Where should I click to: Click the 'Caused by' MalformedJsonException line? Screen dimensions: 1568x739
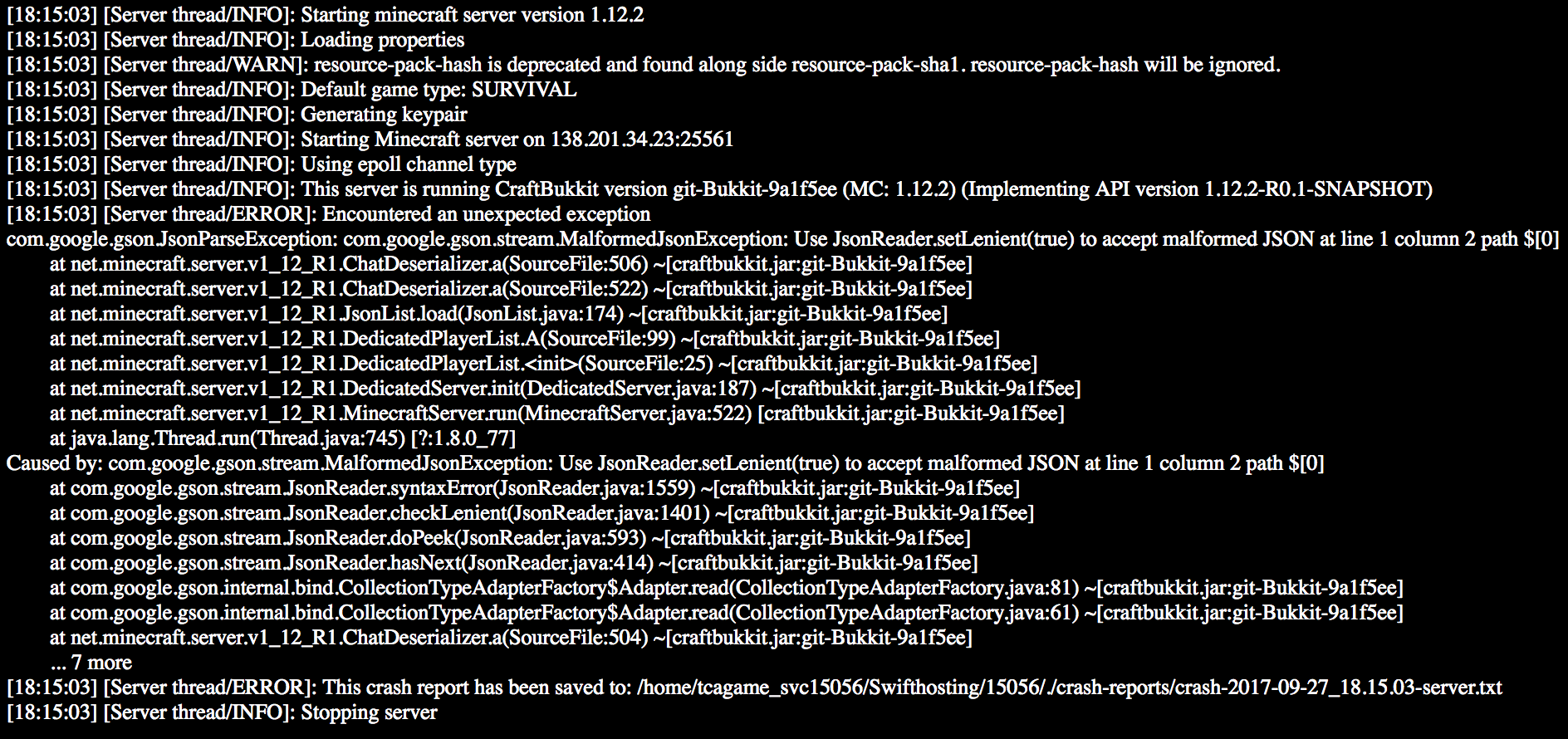point(665,463)
